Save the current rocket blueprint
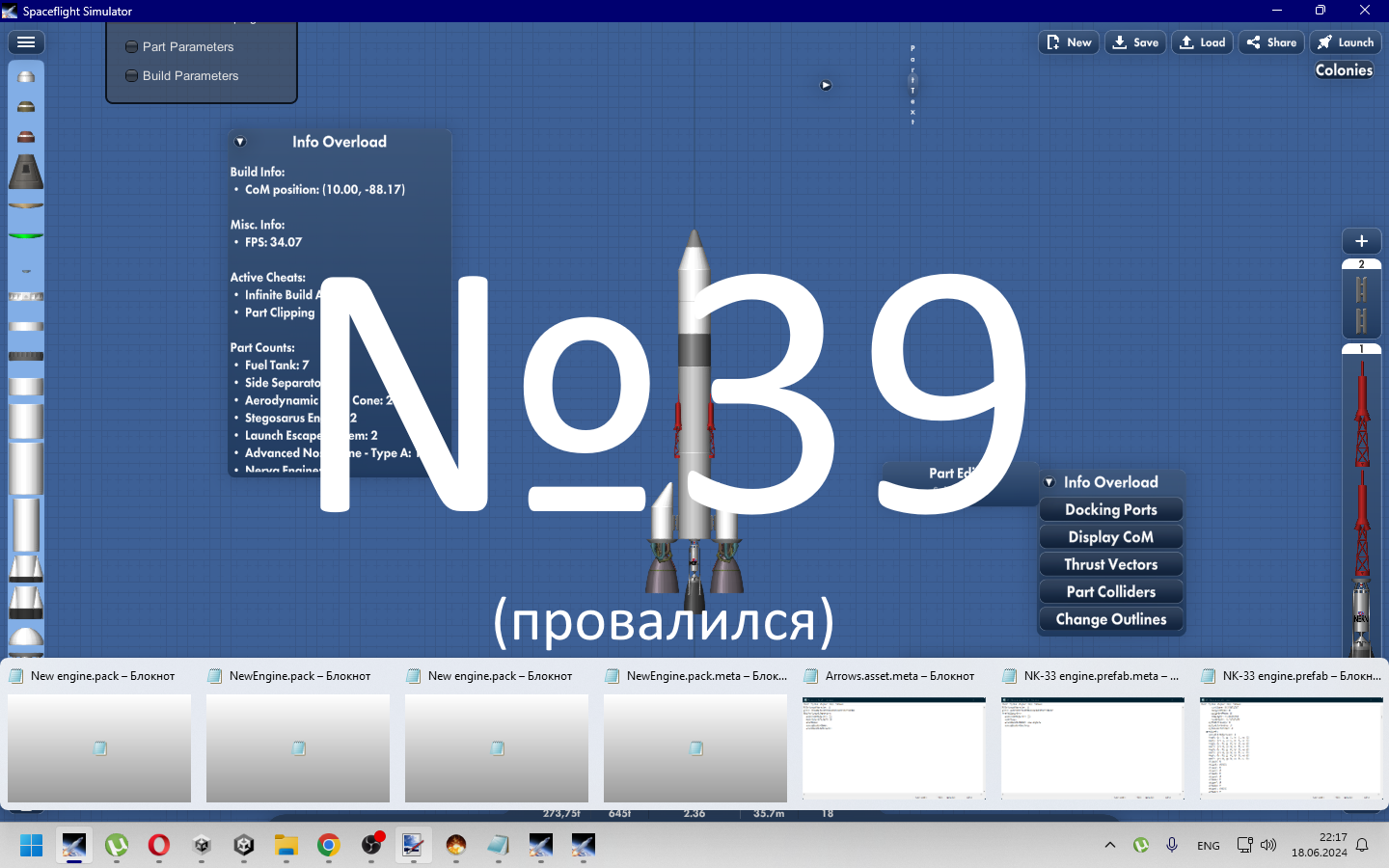This screenshot has height=868, width=1389. (1135, 42)
